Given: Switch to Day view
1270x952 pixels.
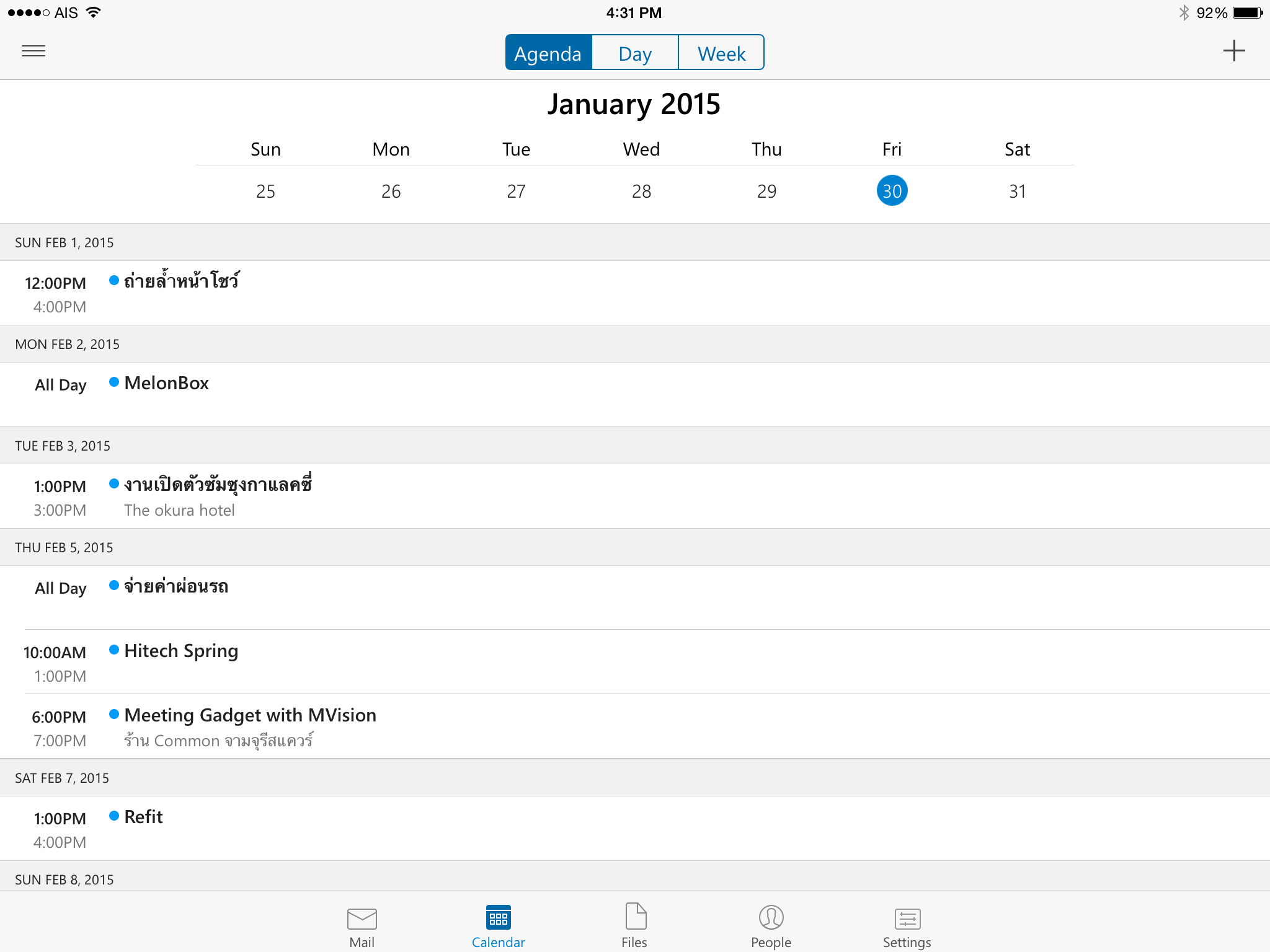Looking at the screenshot, I should coord(635,53).
